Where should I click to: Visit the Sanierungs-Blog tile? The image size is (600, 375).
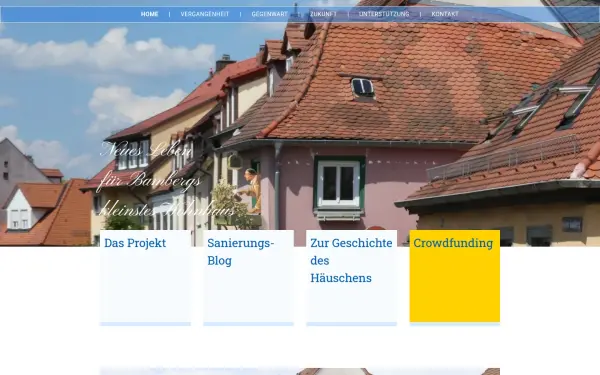(x=248, y=278)
